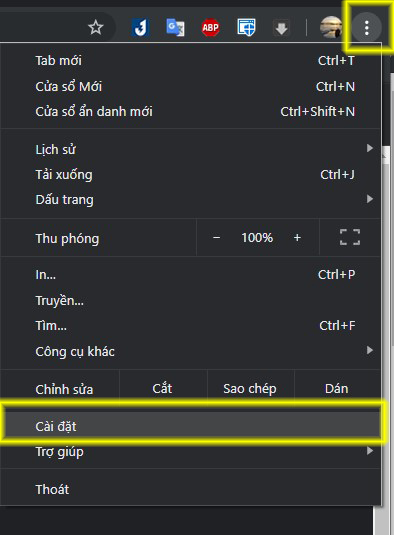The image size is (394, 535).
Task: Expand the Công cụ khác submenu
Action: coord(190,351)
